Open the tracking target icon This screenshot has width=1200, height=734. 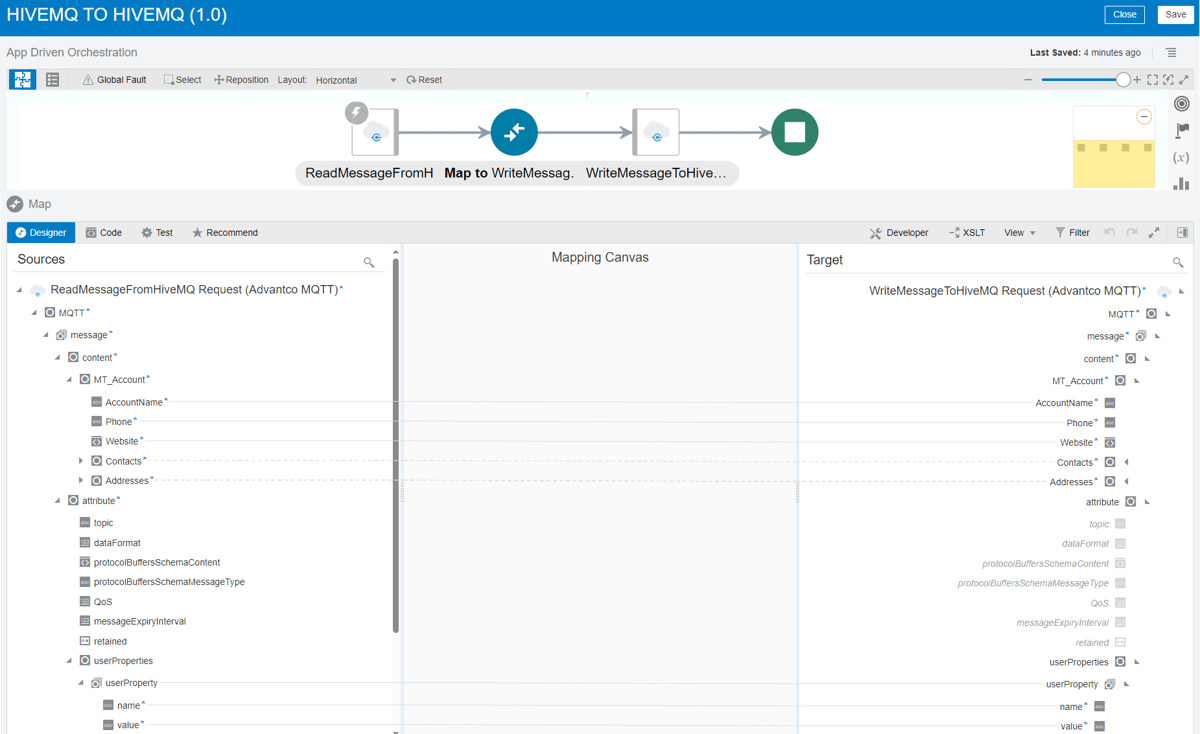tap(1182, 103)
